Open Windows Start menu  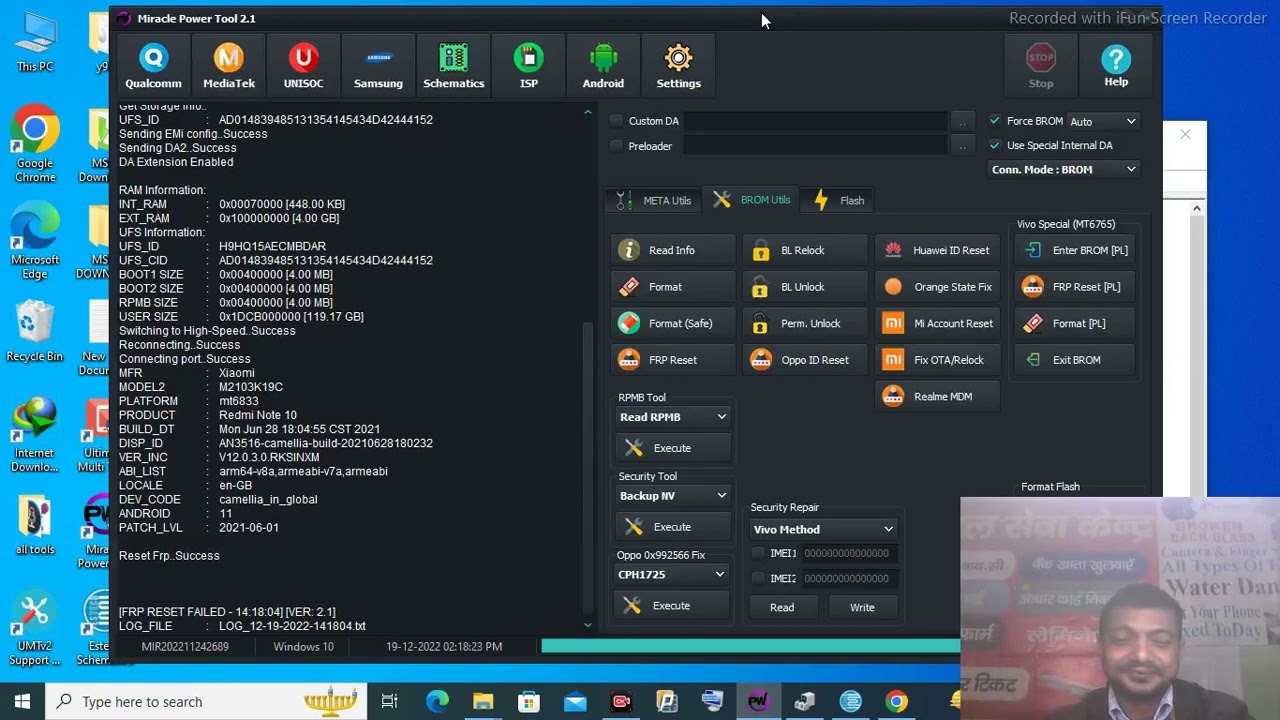coord(22,701)
